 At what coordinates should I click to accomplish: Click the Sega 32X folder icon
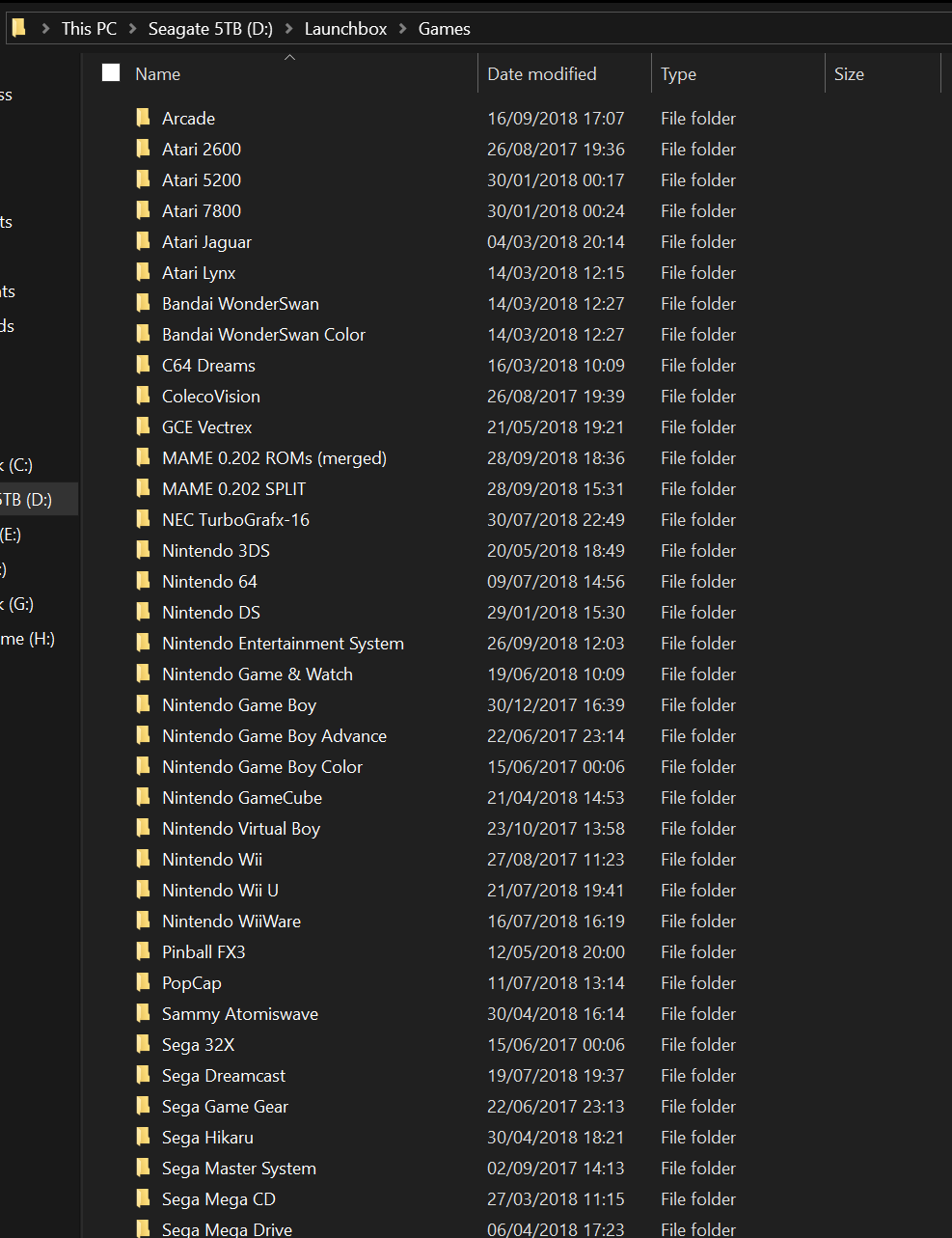(143, 1044)
